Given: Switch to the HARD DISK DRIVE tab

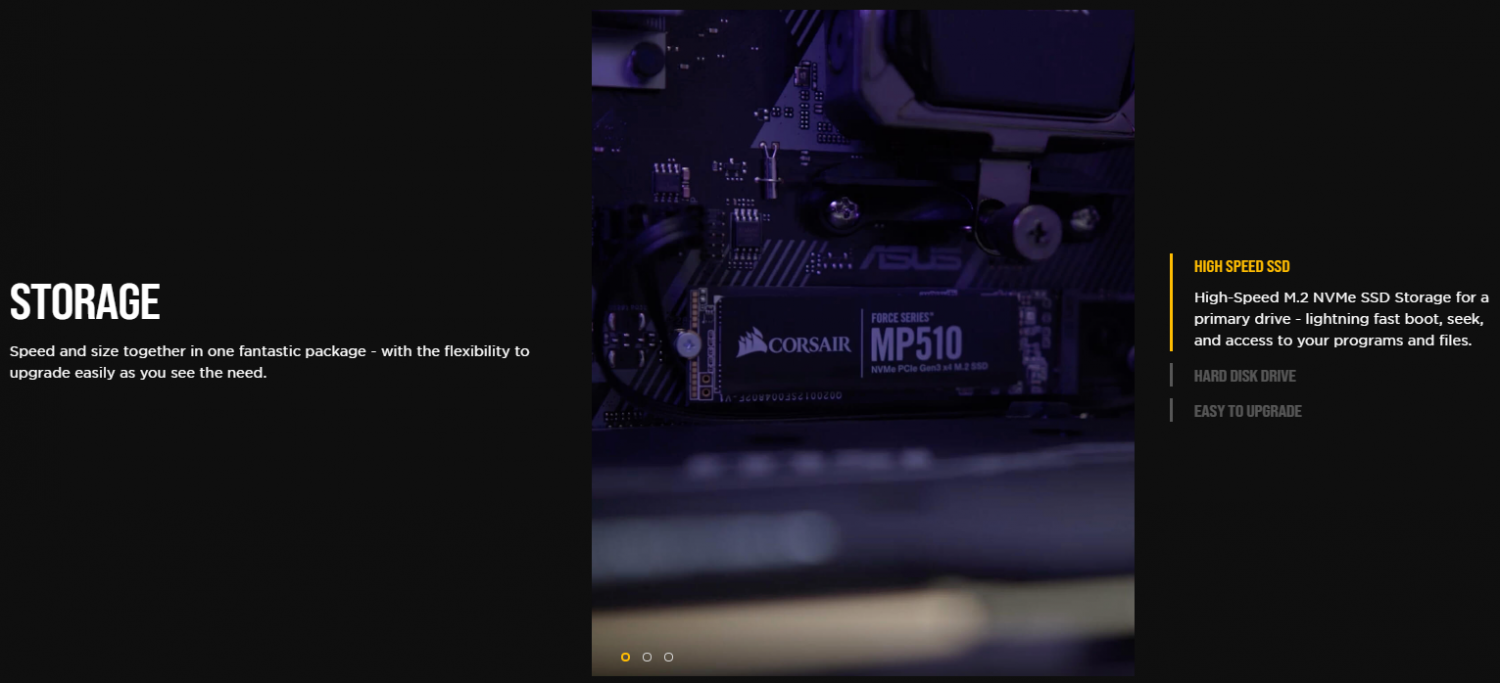Looking at the screenshot, I should (1244, 376).
